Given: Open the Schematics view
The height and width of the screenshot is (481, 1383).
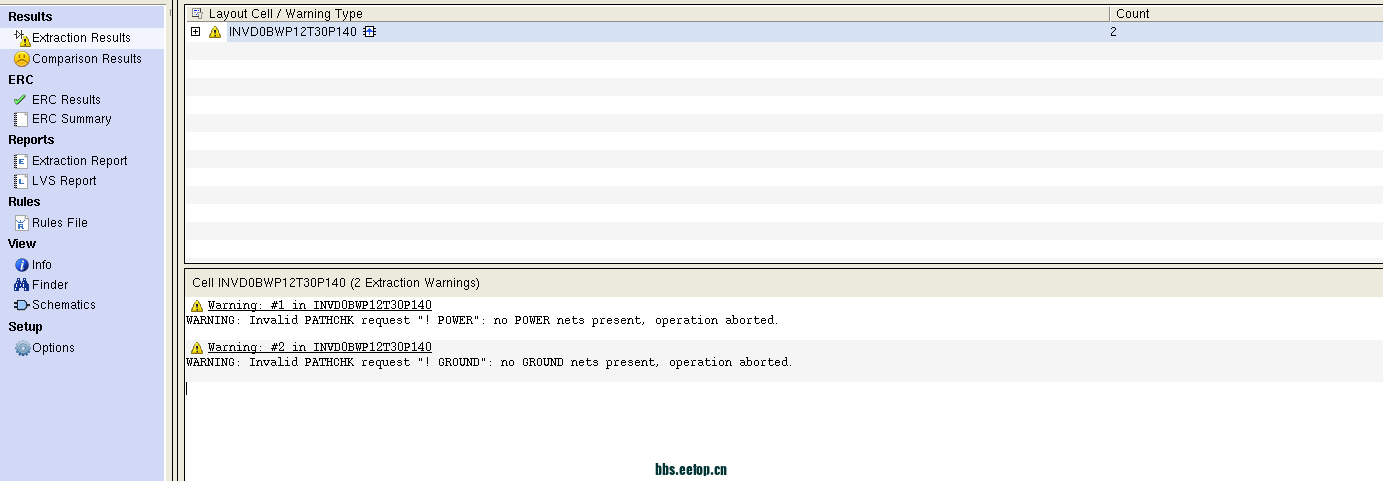Looking at the screenshot, I should [63, 305].
